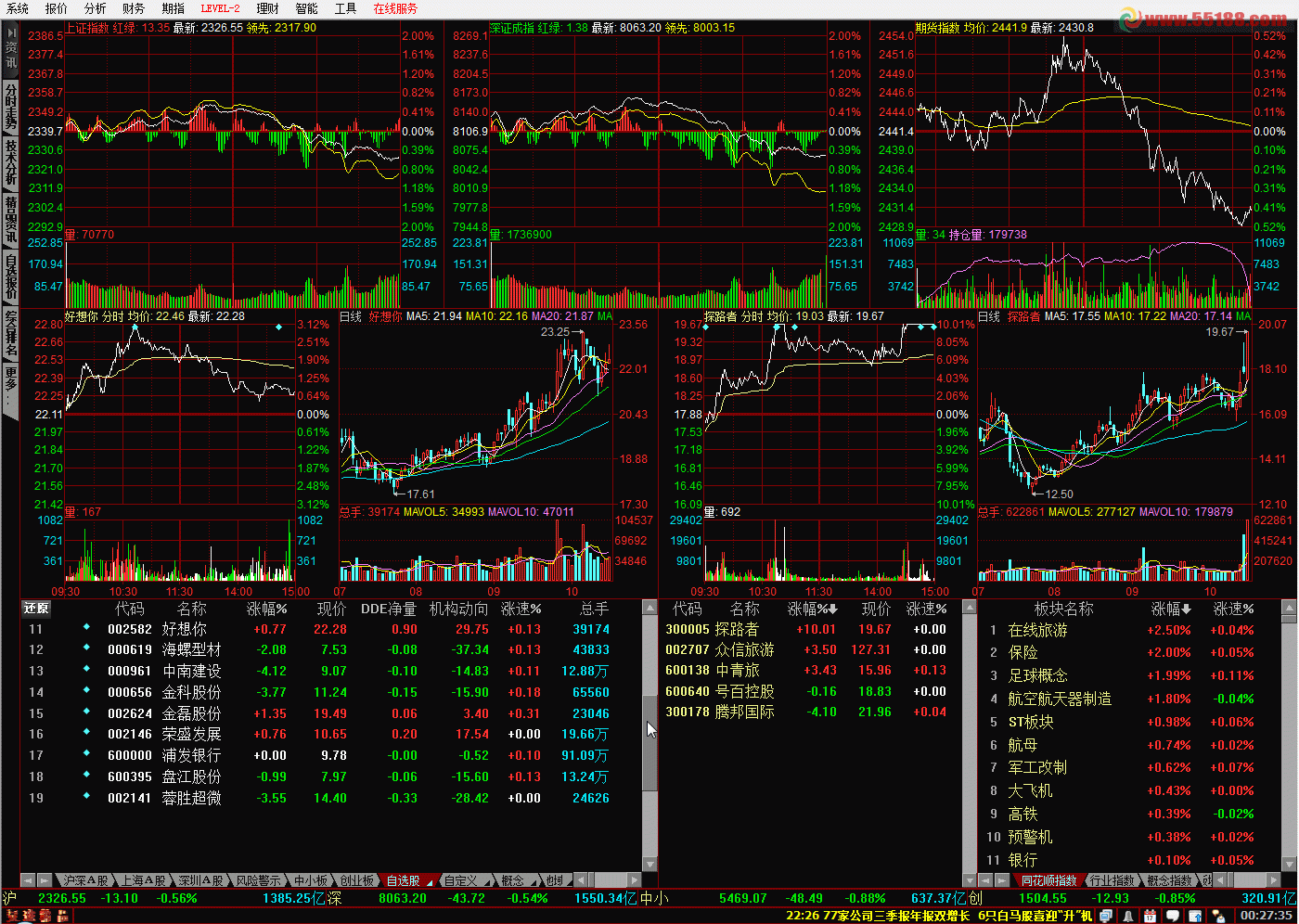Select the 海螺型材 row in watchlist
Screen dimensions: 1299x924
[330, 649]
